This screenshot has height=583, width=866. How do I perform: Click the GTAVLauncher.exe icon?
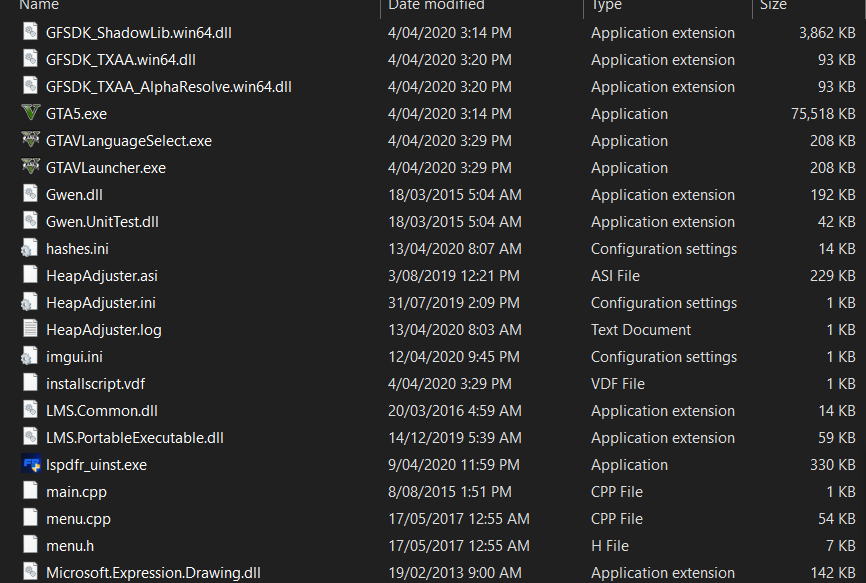(30, 167)
